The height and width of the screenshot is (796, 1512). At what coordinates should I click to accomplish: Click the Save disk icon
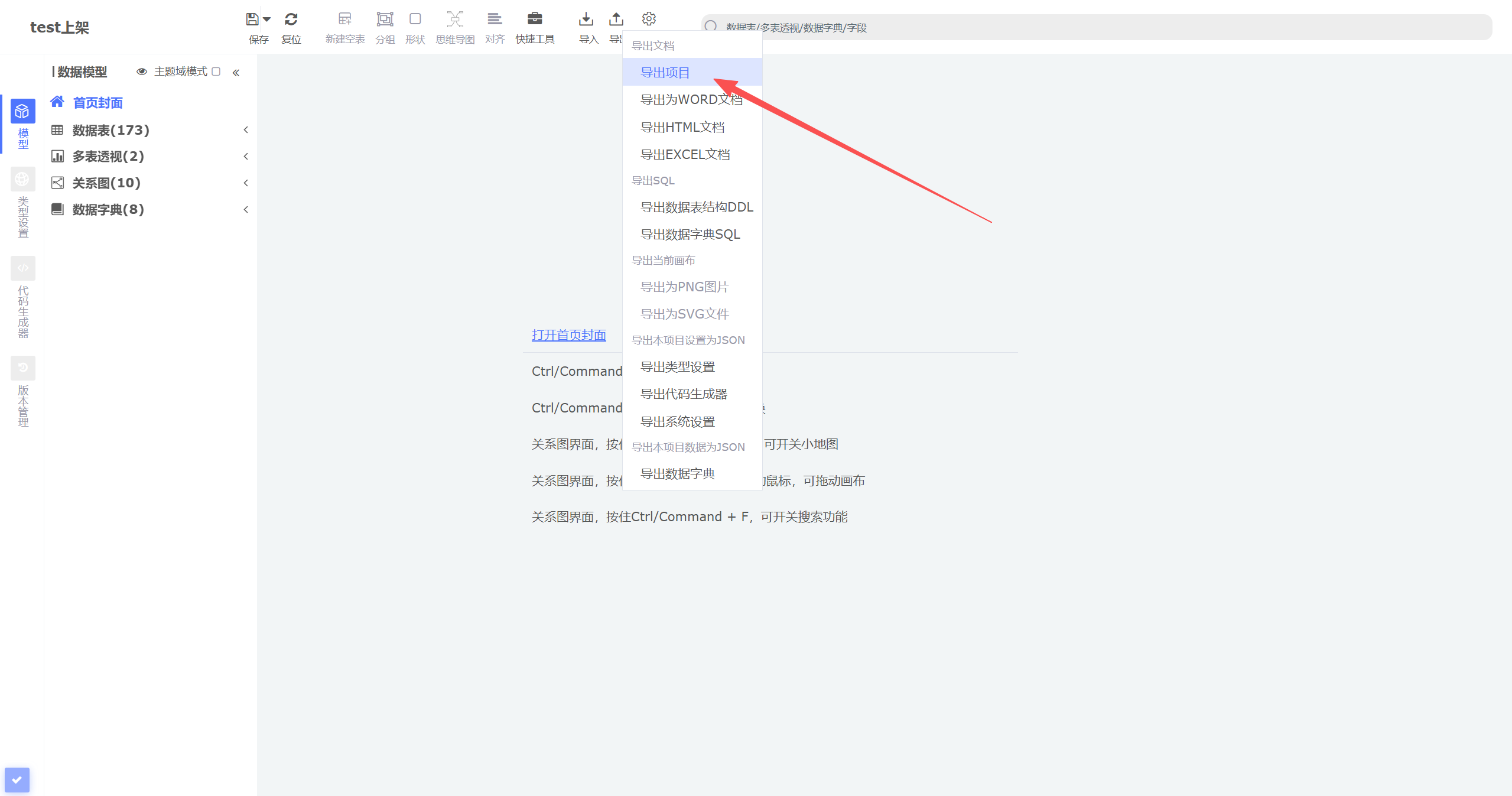[252, 20]
